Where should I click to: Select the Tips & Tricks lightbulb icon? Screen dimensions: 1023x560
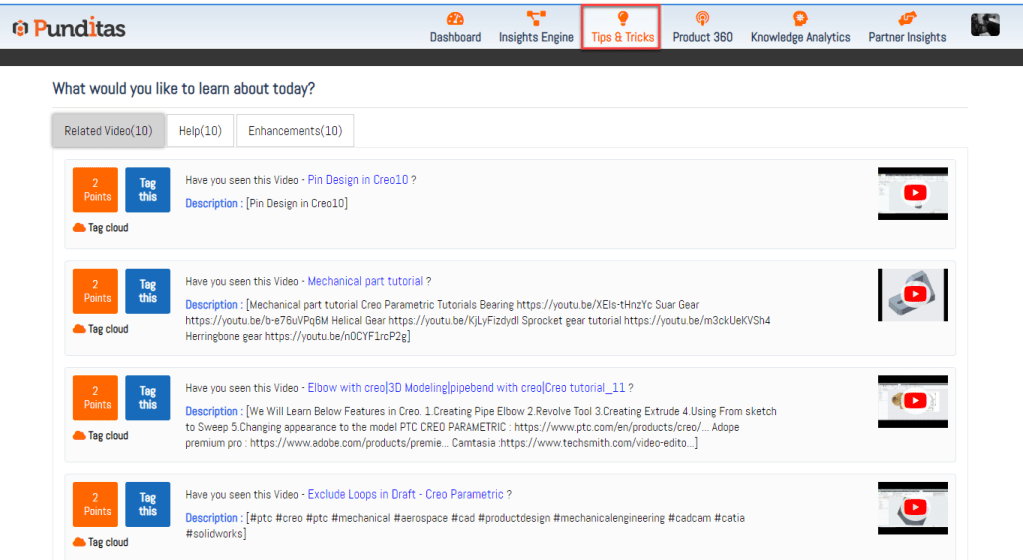(x=622, y=19)
